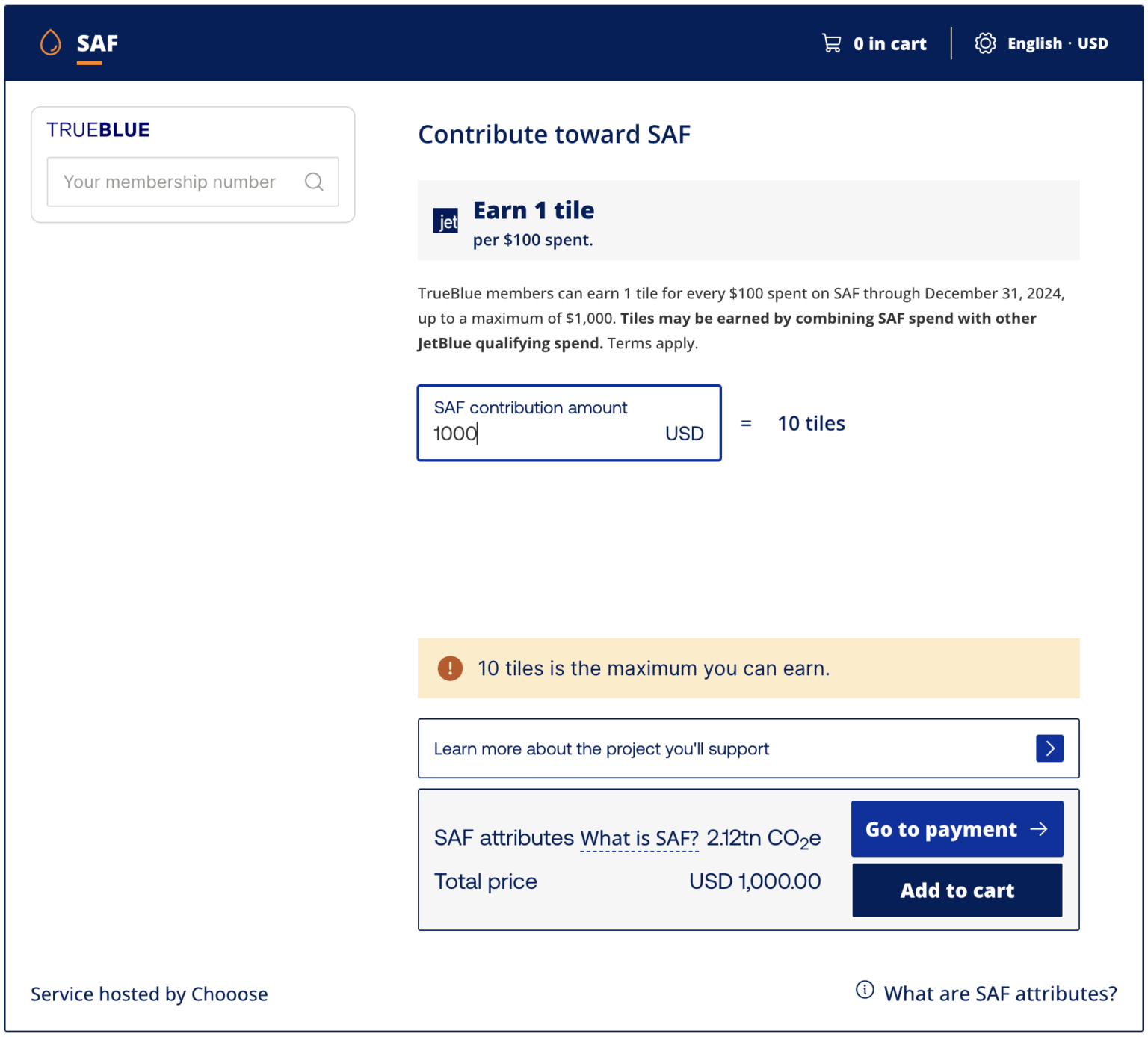Click the SAF droplet logo icon
Image resolution: width=1148 pixels, height=1037 pixels.
[x=50, y=43]
